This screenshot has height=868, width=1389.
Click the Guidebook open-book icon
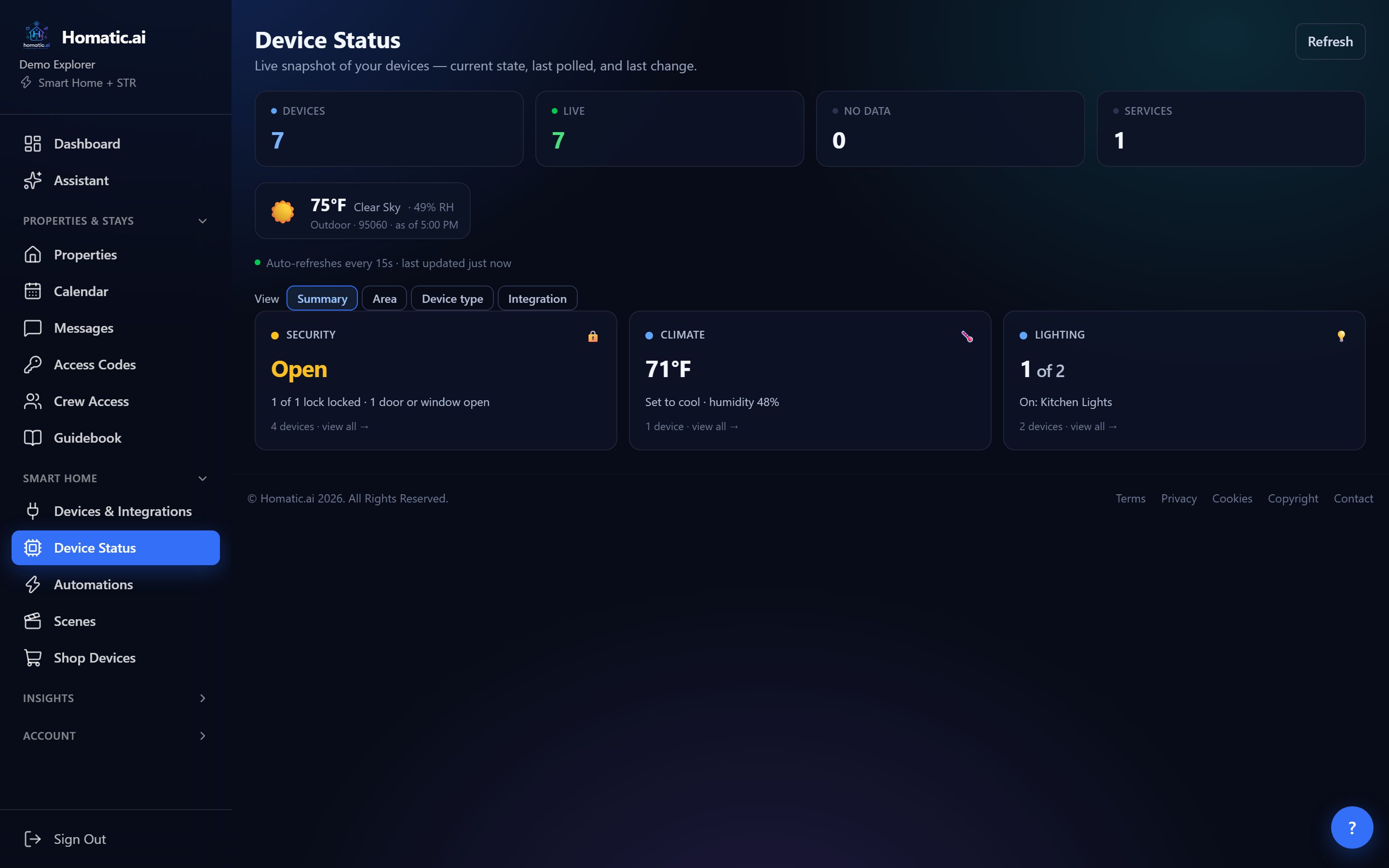coord(33,438)
